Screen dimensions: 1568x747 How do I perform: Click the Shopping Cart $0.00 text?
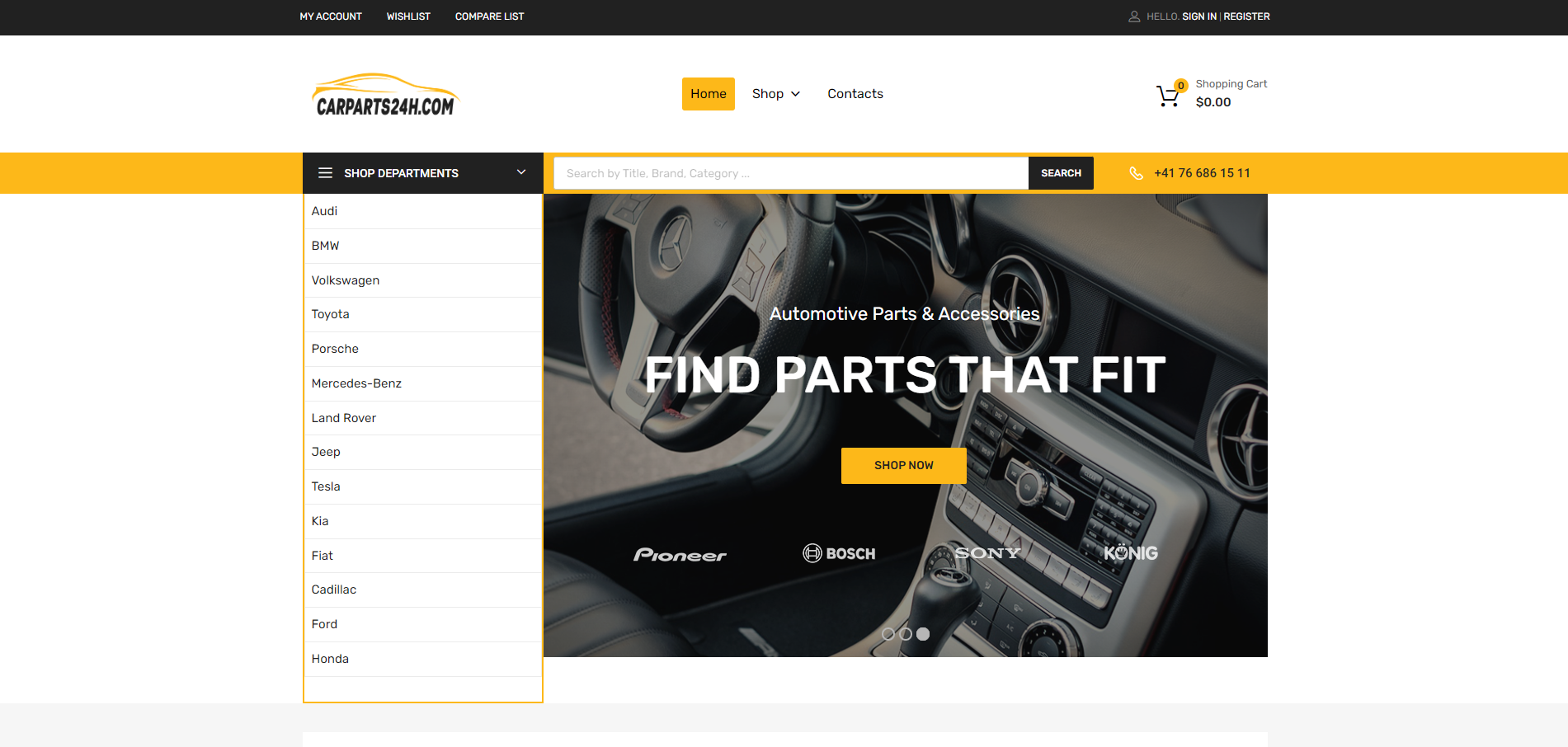(1231, 93)
